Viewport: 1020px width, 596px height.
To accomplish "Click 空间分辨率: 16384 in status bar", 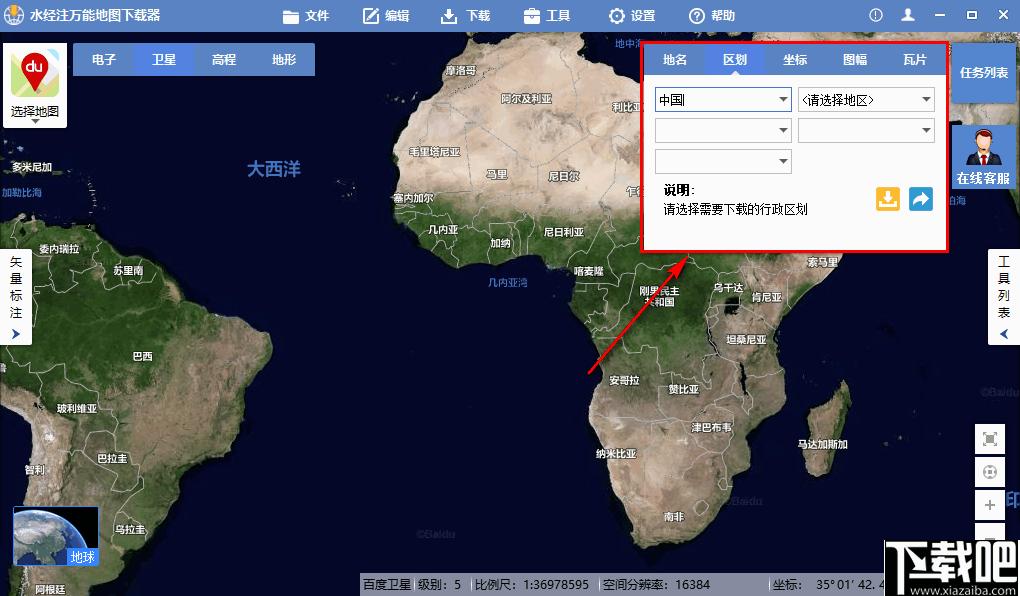I will (656, 584).
